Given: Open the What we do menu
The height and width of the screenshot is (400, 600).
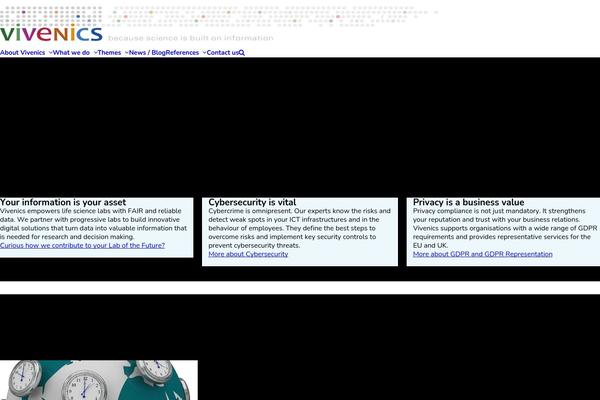Looking at the screenshot, I should point(72,53).
